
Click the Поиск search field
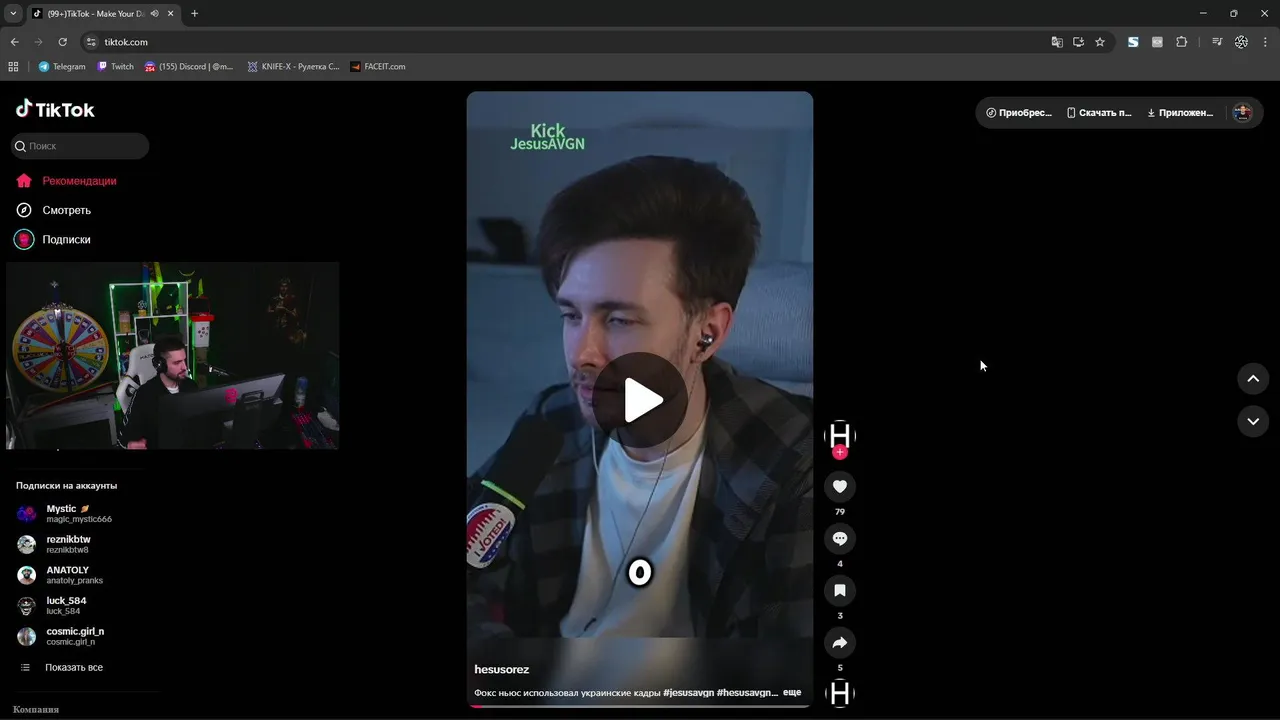[80, 146]
